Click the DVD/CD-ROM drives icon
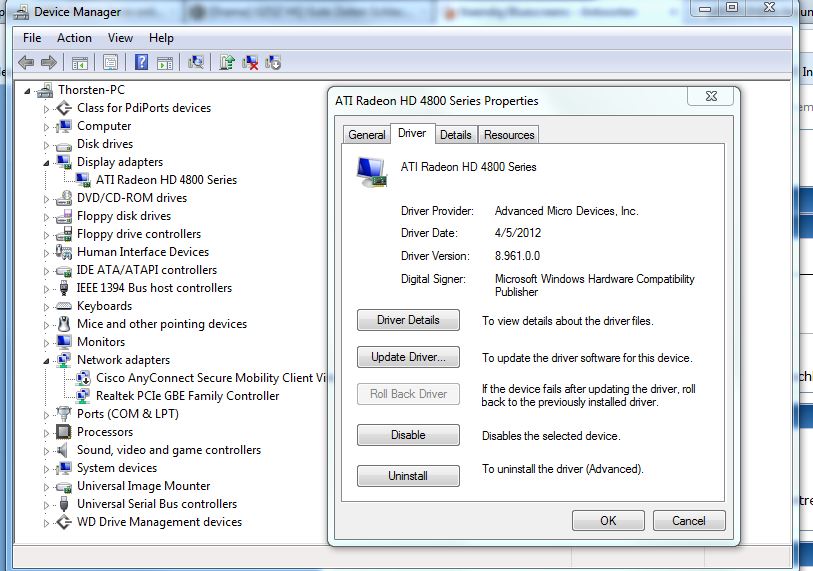This screenshot has height=571, width=813. click(x=64, y=198)
